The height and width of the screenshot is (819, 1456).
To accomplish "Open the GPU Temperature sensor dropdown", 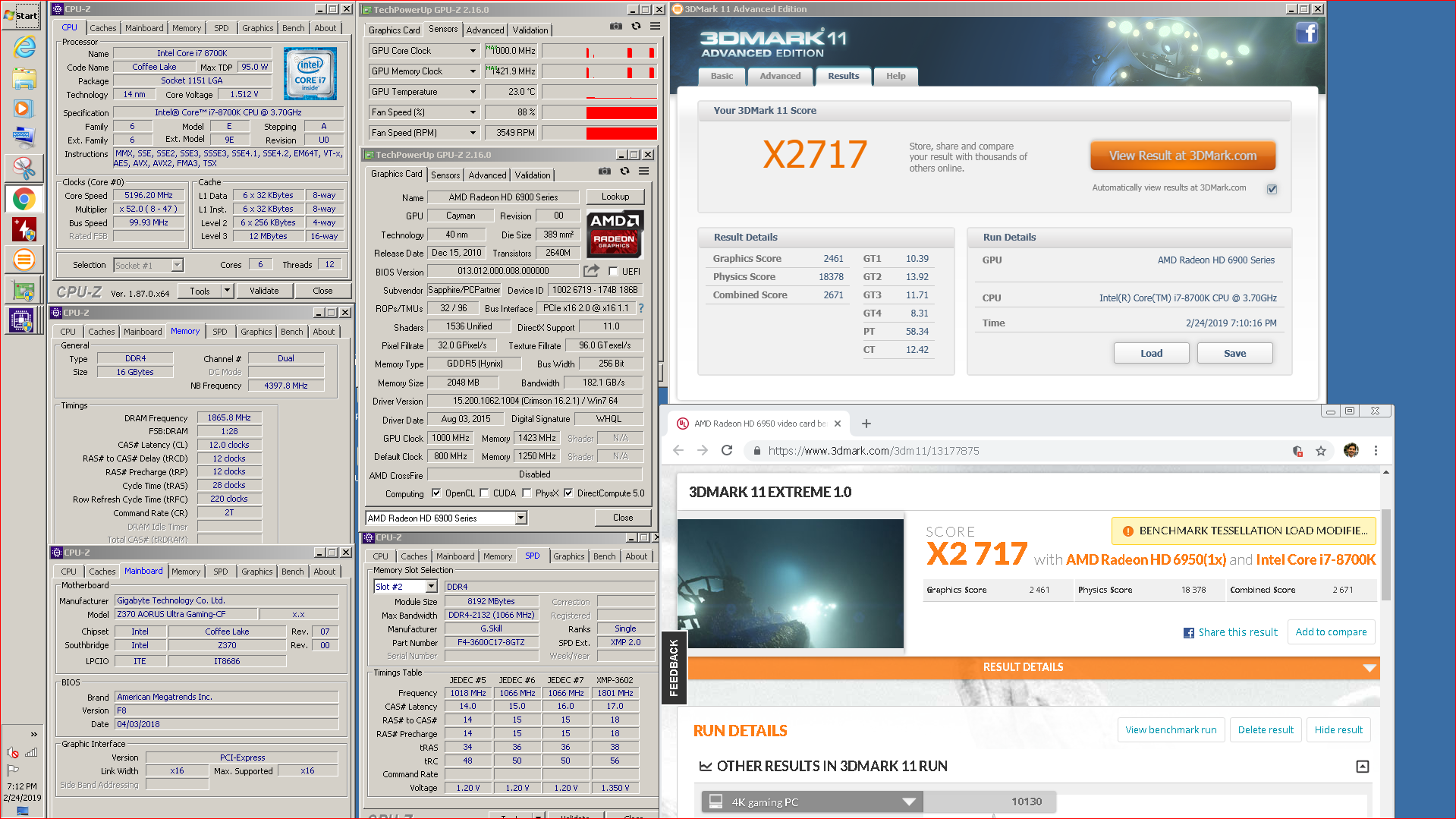I will [473, 92].
